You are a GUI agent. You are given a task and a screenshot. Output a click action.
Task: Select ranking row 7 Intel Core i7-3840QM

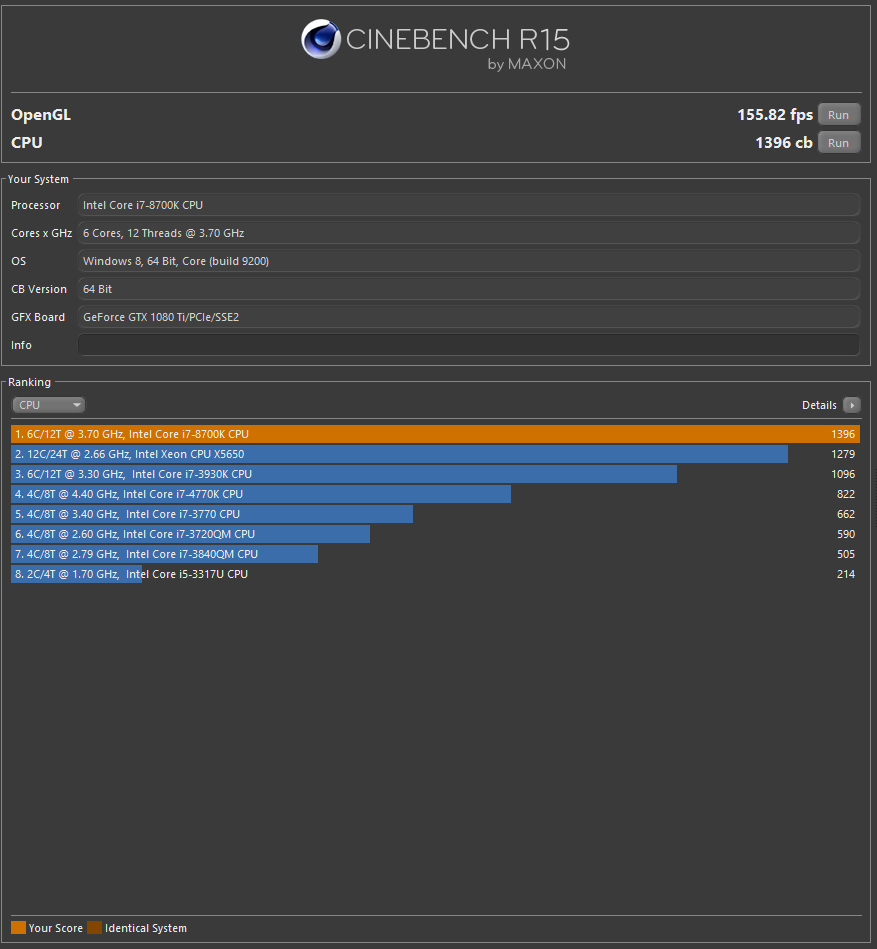pos(435,554)
